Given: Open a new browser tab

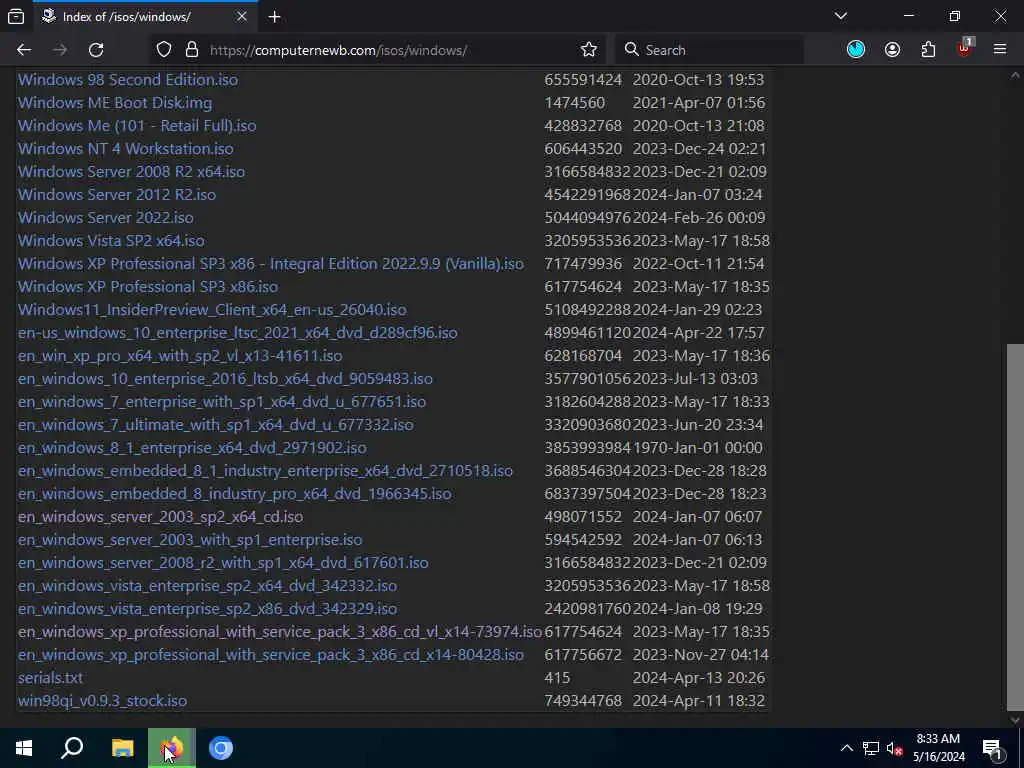Looking at the screenshot, I should click(274, 17).
